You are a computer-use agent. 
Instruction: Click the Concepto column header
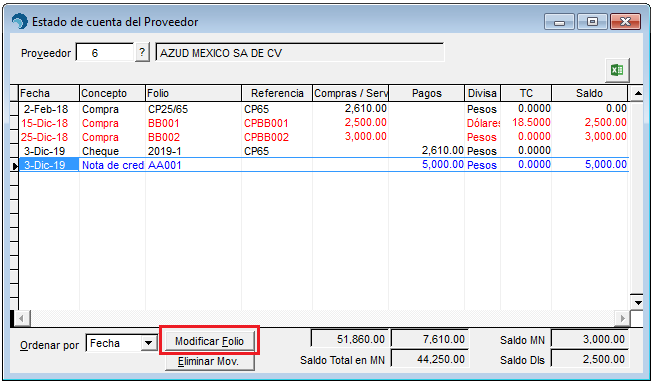(x=112, y=93)
